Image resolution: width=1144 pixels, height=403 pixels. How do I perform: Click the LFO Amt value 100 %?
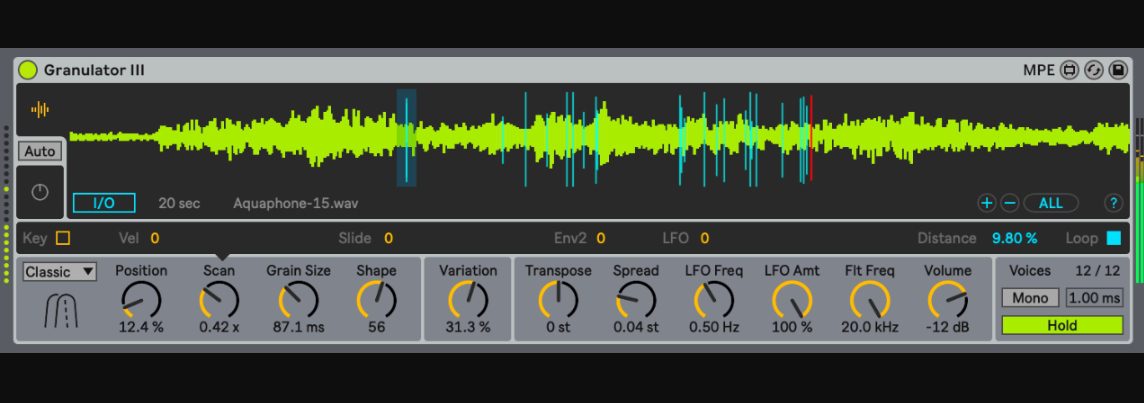pyautogui.click(x=792, y=327)
